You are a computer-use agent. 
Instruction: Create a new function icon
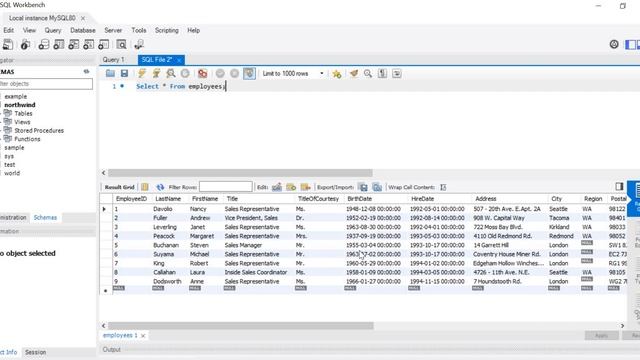(104, 44)
